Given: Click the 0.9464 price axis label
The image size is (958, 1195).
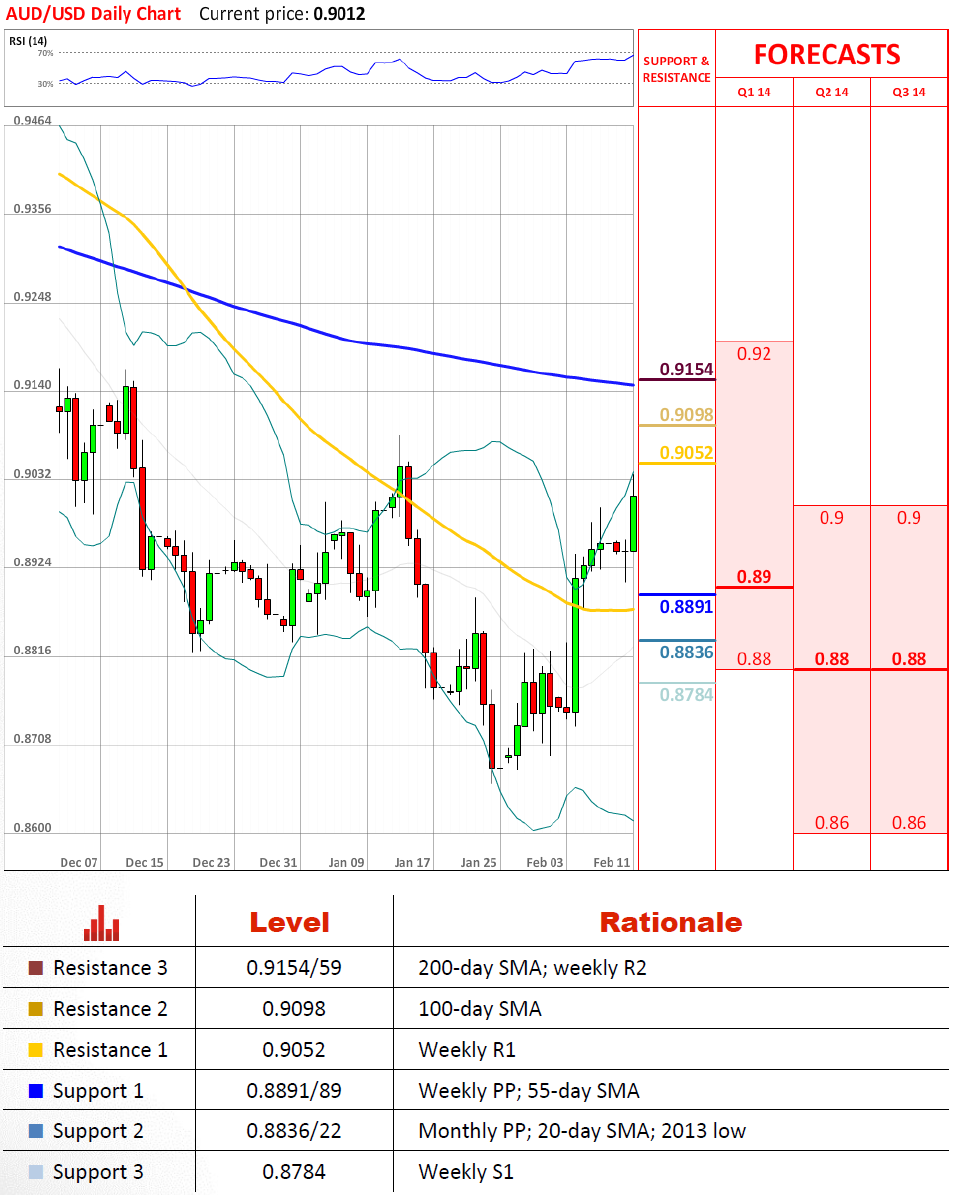Looking at the screenshot, I should coord(32,120).
